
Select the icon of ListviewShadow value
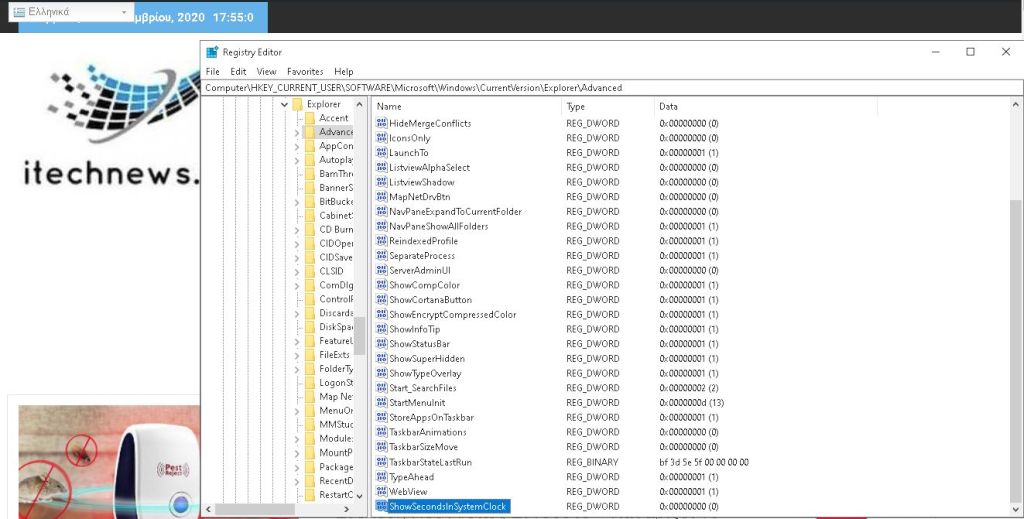coord(382,181)
